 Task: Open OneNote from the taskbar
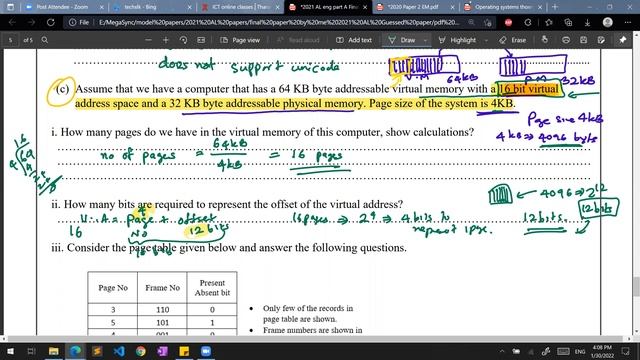[x=162, y=351]
